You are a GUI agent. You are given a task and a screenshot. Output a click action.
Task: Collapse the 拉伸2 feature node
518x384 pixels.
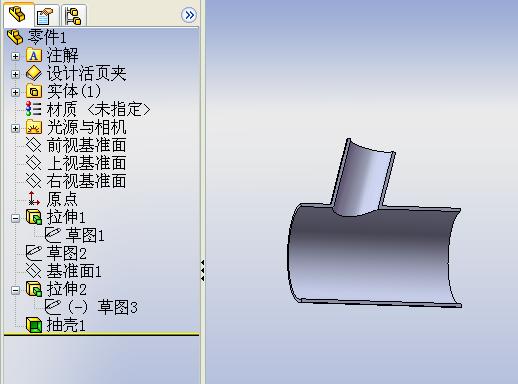click(x=15, y=290)
